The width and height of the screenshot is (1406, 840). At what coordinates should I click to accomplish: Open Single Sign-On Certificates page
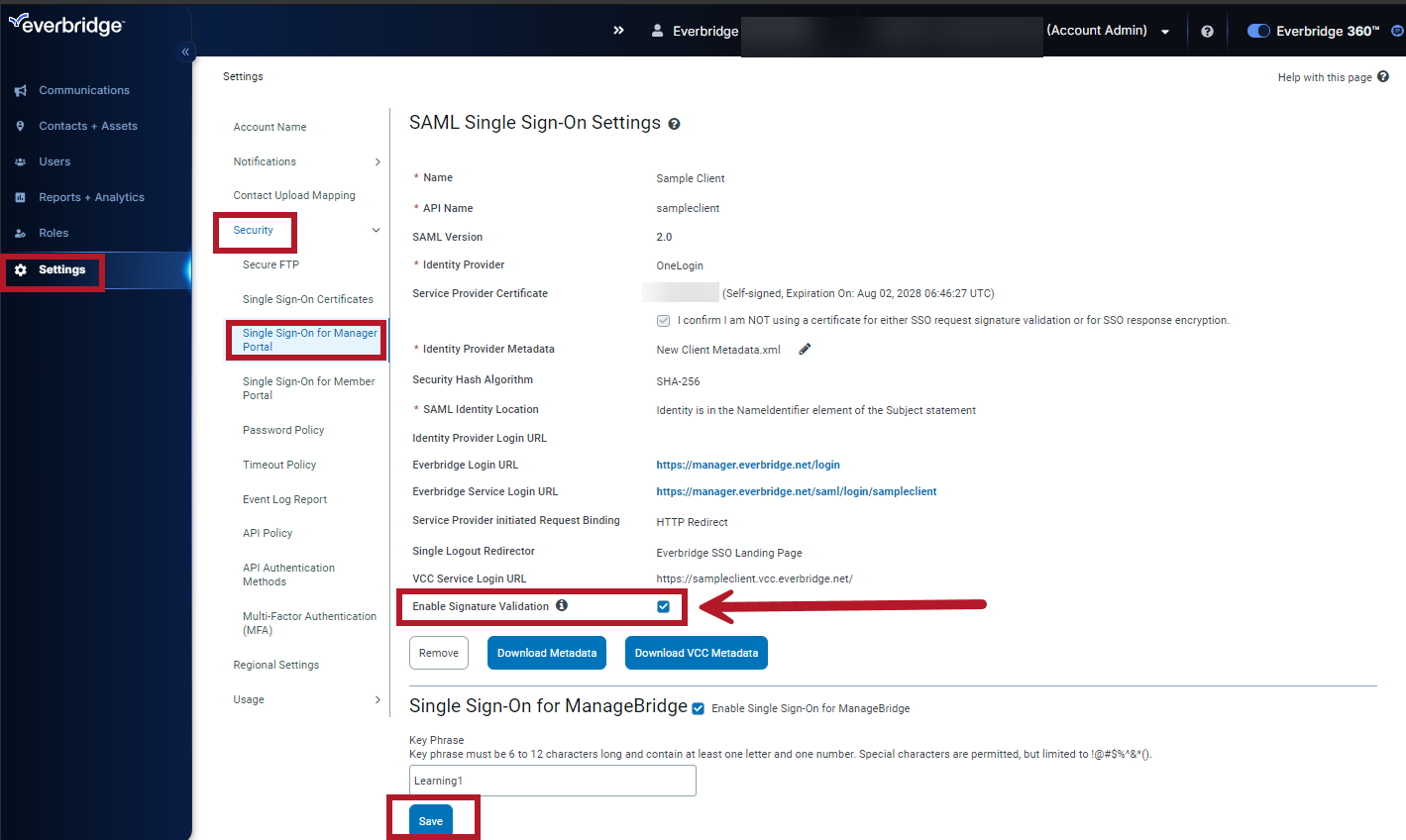point(308,299)
